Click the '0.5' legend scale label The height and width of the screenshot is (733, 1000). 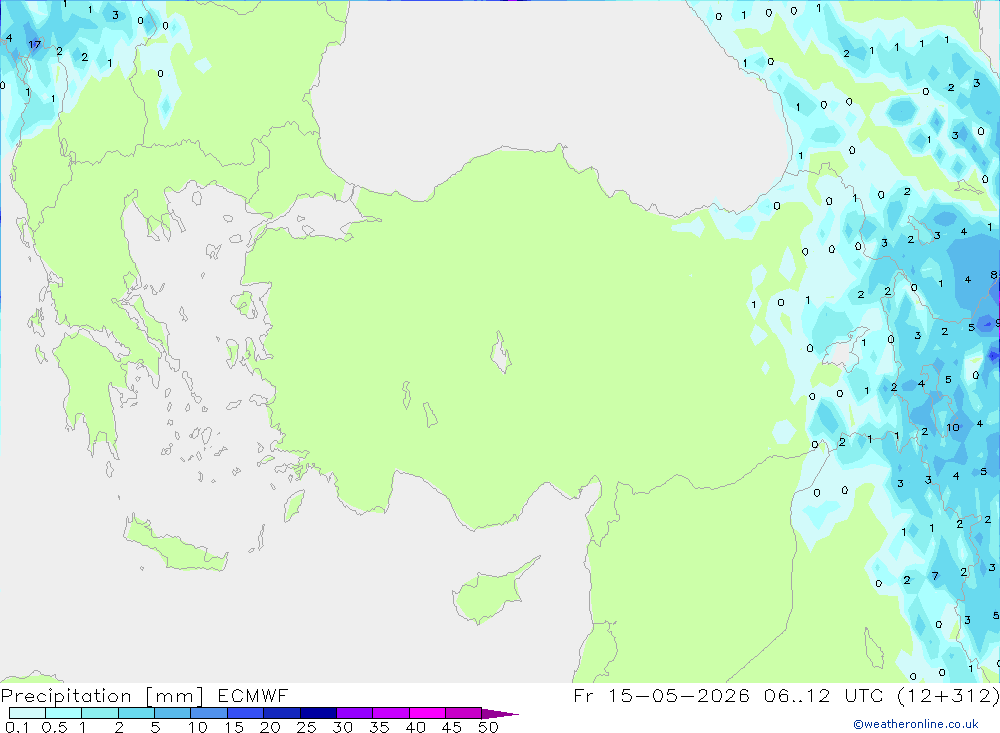tap(54, 727)
